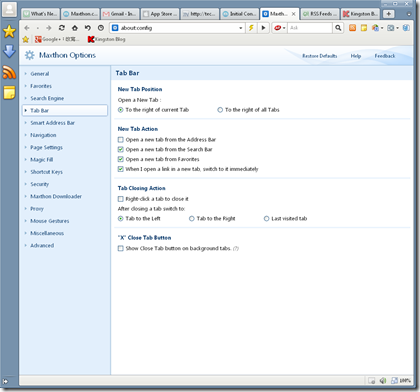Switch to the What's New tab
The height and width of the screenshot is (392, 420).
pyautogui.click(x=41, y=14)
